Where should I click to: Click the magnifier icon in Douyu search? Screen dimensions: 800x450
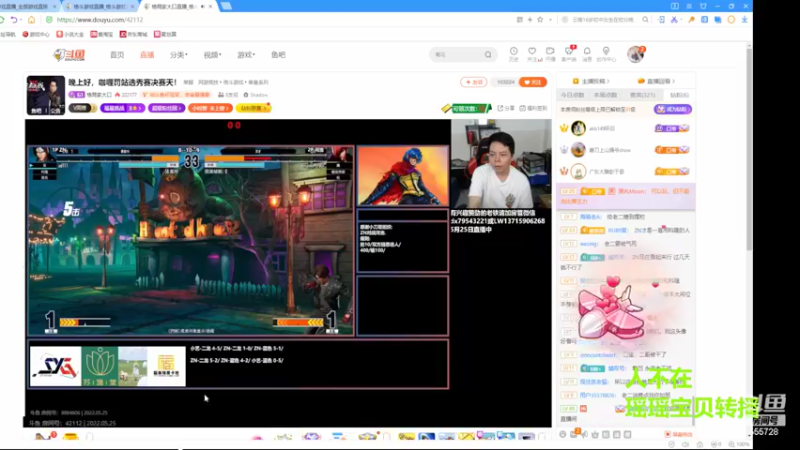pos(488,55)
